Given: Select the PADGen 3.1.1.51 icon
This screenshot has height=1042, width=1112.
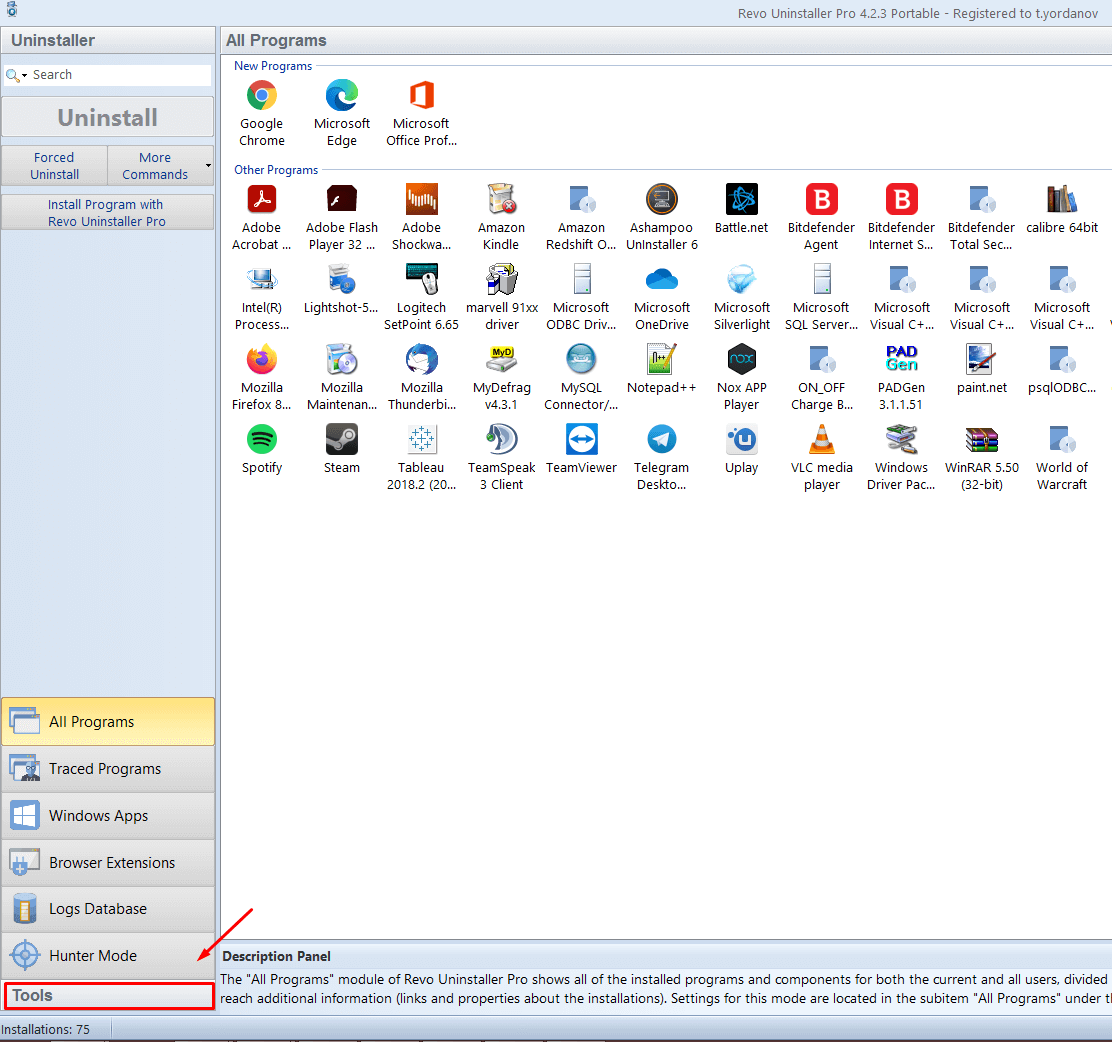Looking at the screenshot, I should (x=901, y=360).
